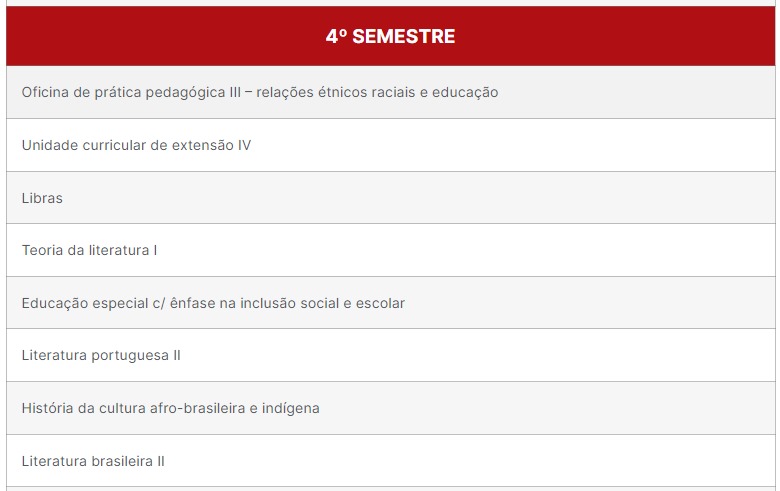Select the Unidade curricular de extensão IV row

coord(390,145)
